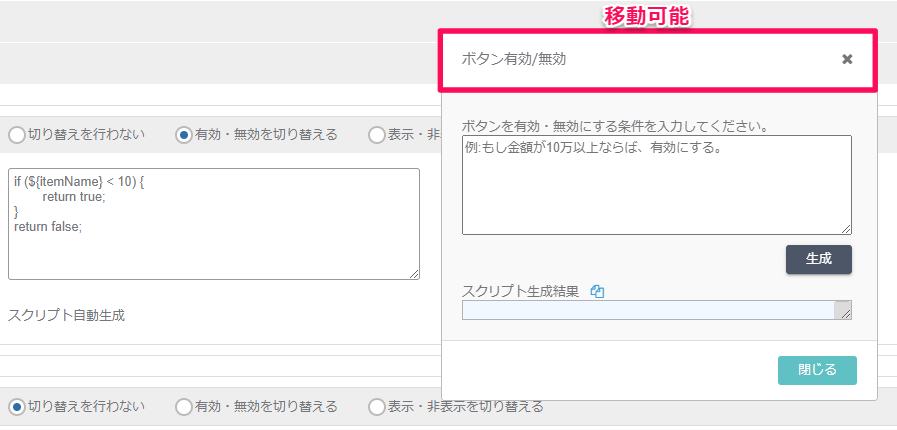Viewport: 897px width, 430px height.
Task: Select lower row 有効・無効を切り替える radio
Action: (184, 407)
